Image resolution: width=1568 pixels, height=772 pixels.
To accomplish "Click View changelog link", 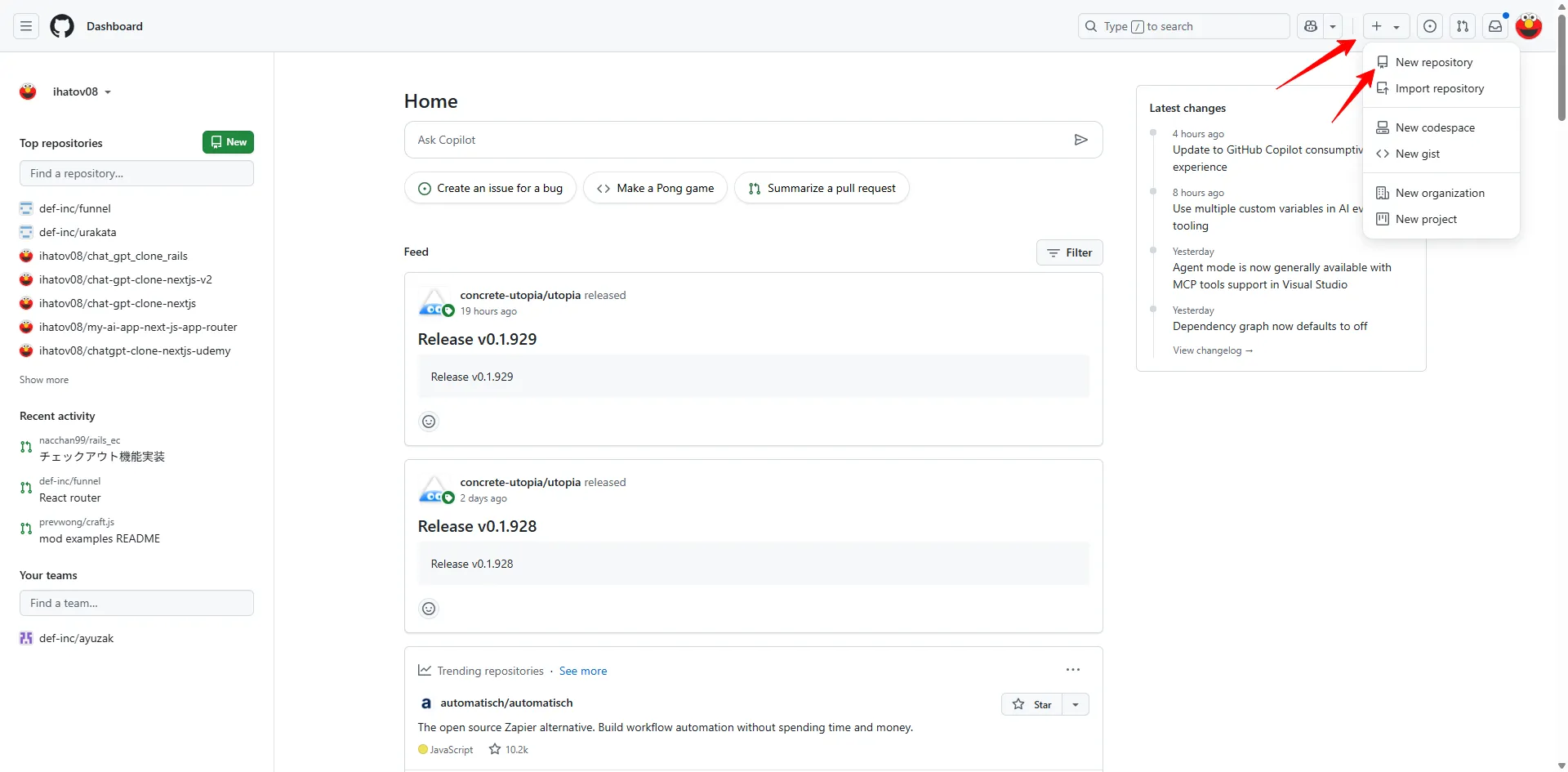I will click(x=1213, y=350).
